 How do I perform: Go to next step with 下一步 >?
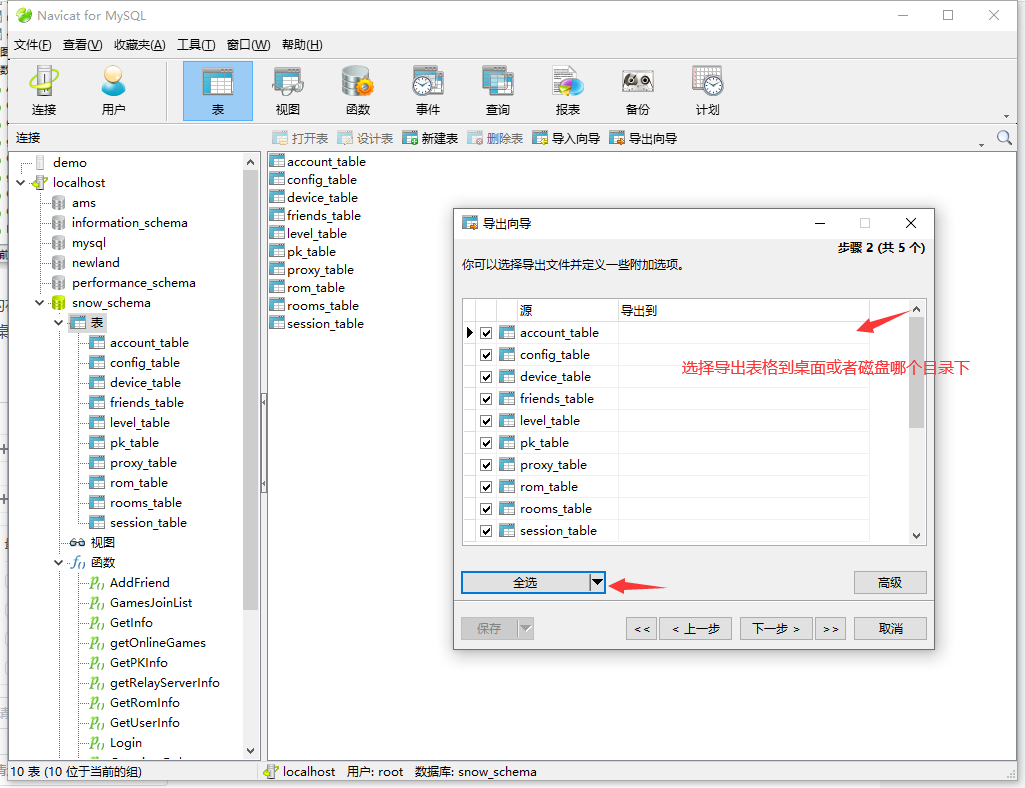tap(776, 628)
